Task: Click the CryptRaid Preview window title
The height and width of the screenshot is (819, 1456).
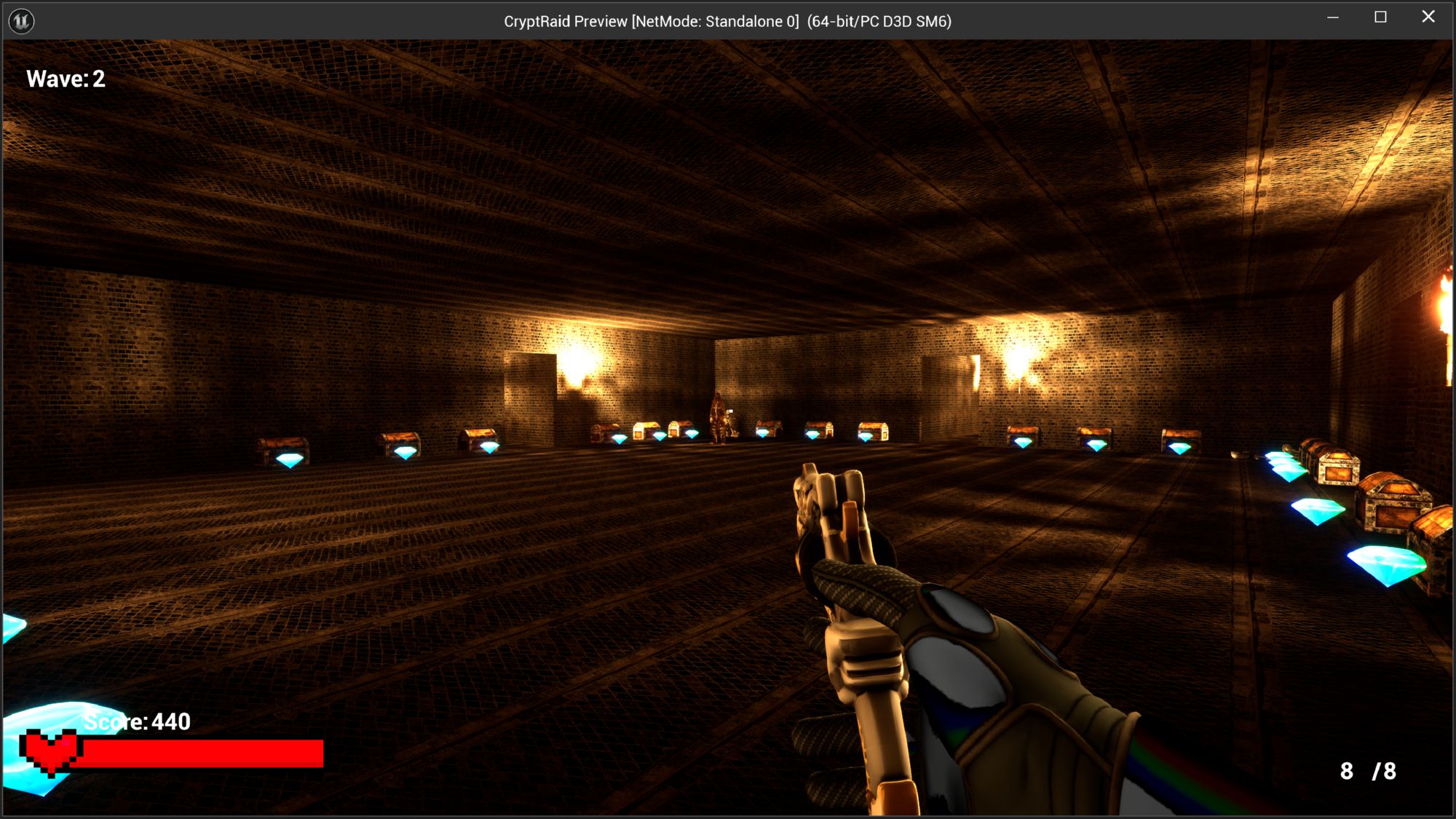Action: (727, 21)
